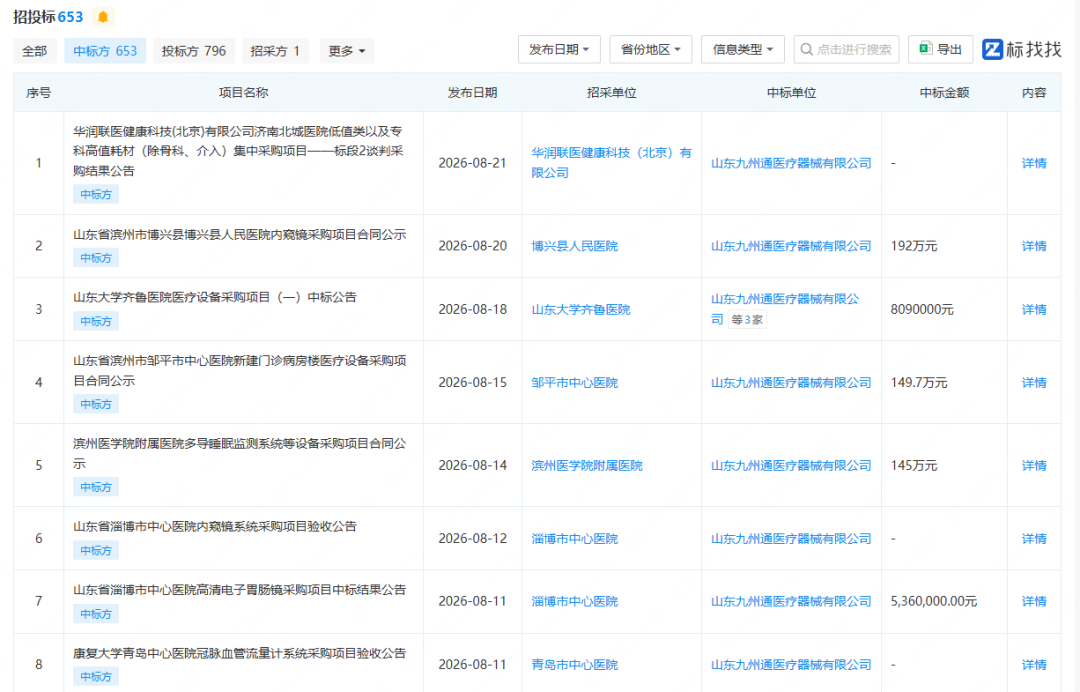Click the 多导睡眠监测系统 project title
The height and width of the screenshot is (692, 1080).
(240, 453)
